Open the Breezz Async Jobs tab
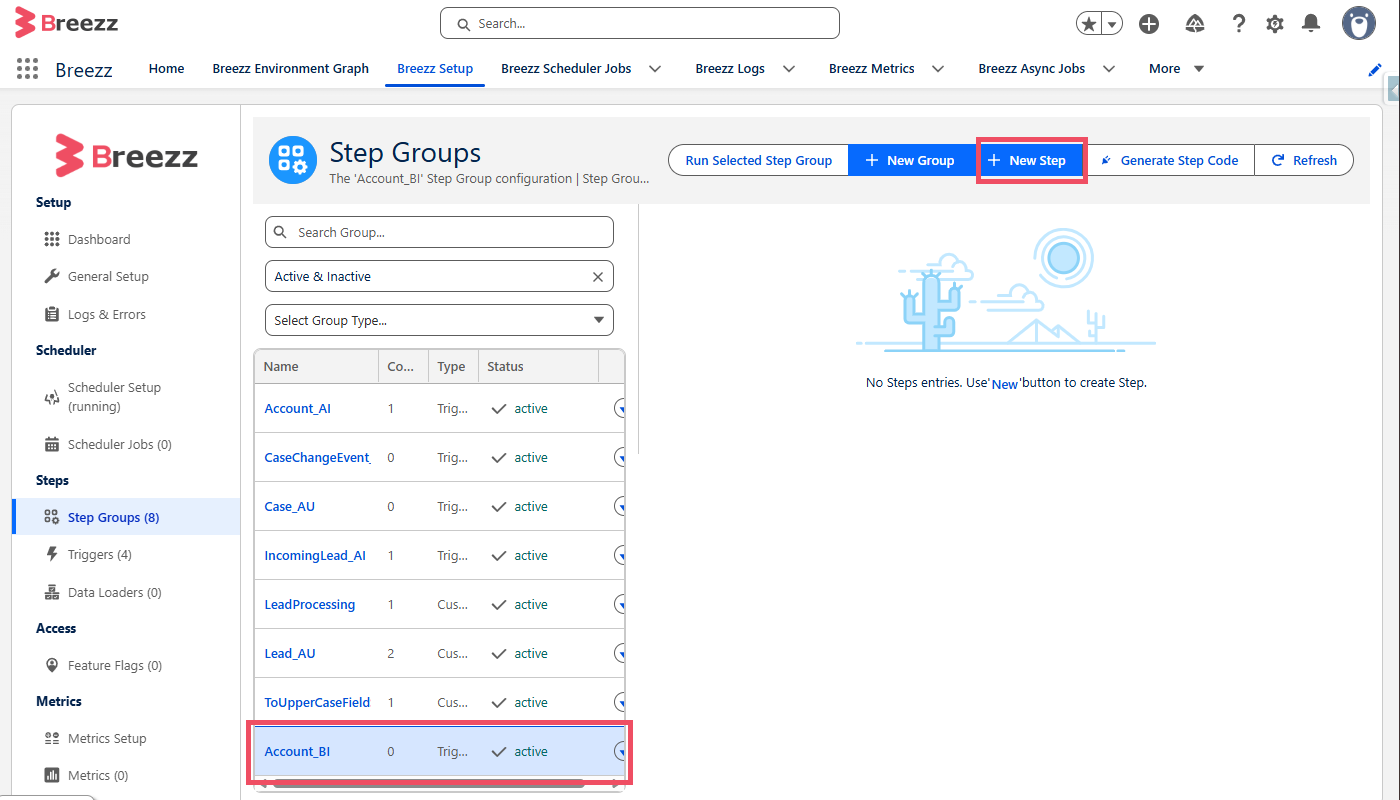The image size is (1400, 800). [1032, 69]
